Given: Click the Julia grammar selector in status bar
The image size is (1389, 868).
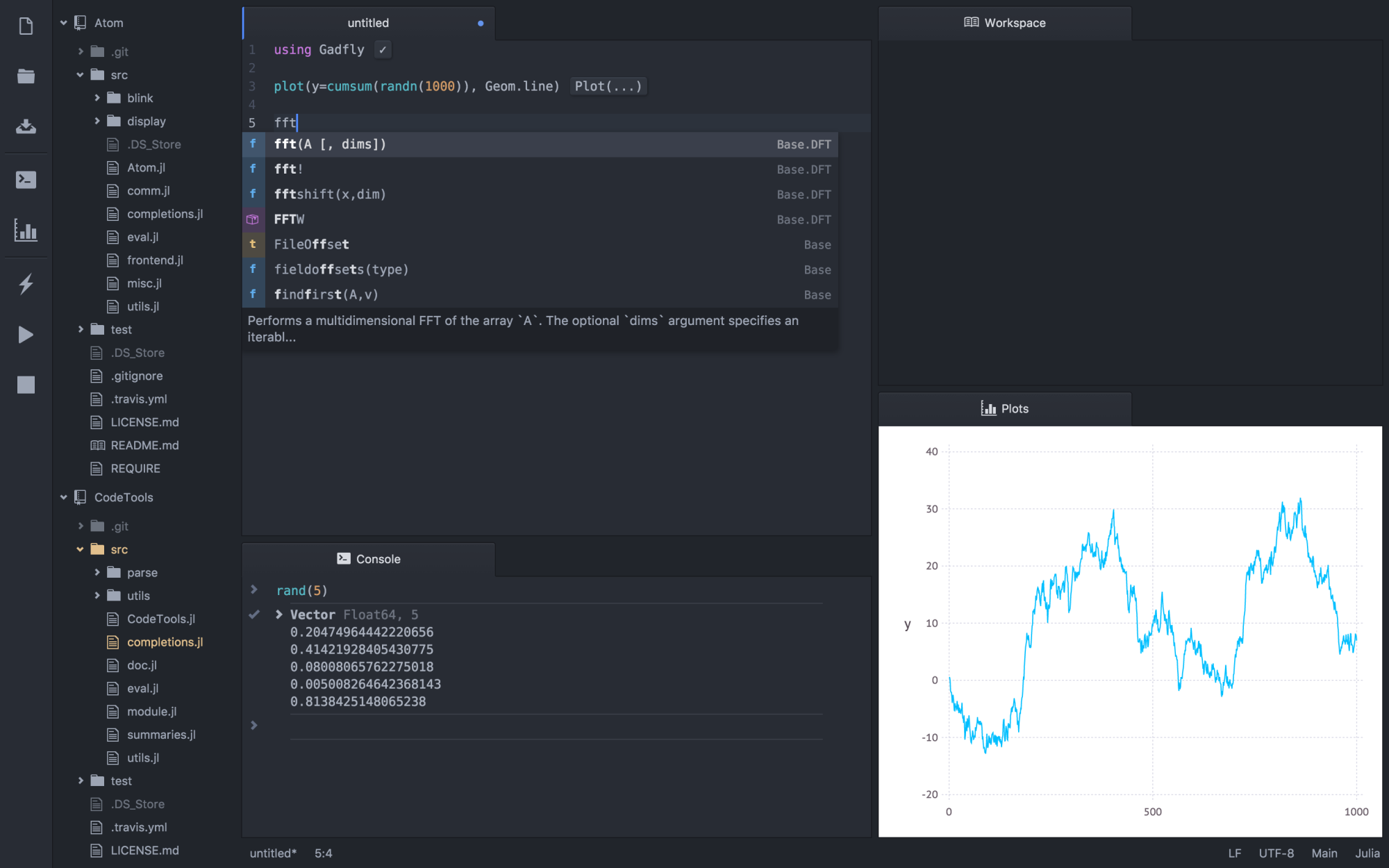Looking at the screenshot, I should [1367, 853].
